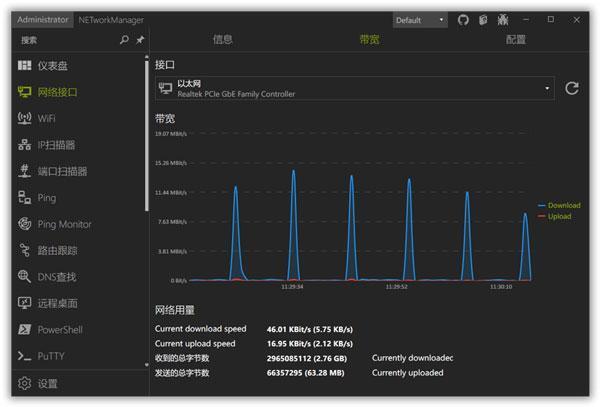Open the 仪表盘 menu entry
Screen dimensions: 600x407
(78, 65)
